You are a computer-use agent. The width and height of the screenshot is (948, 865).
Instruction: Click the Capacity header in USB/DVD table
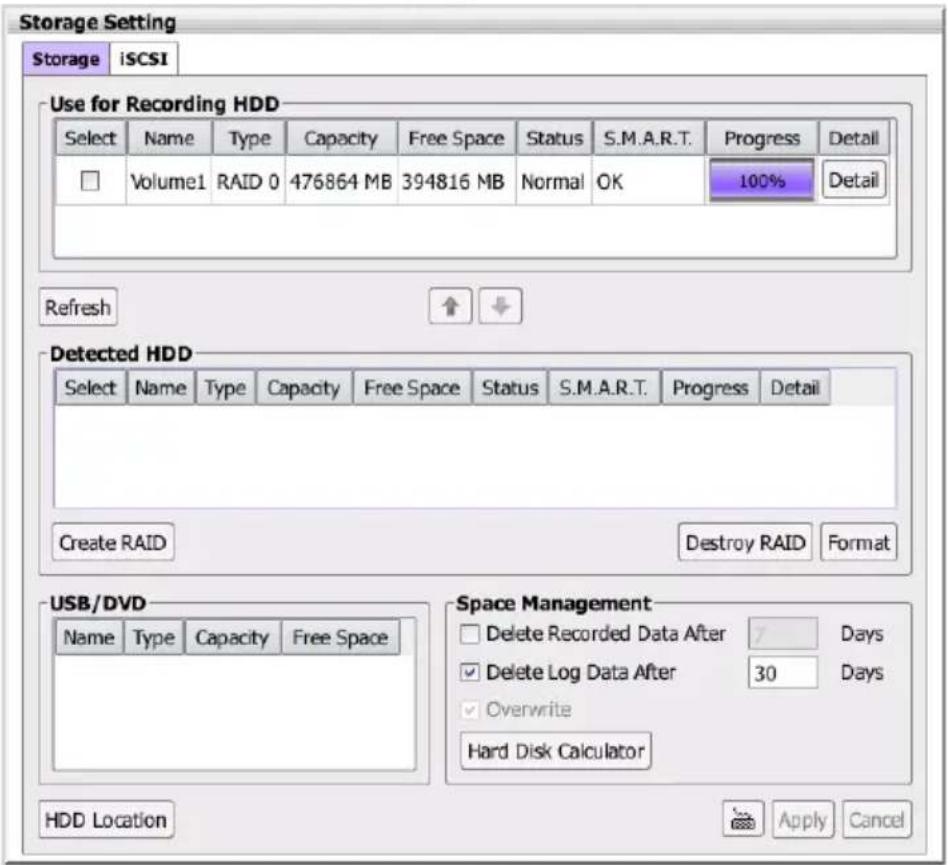(x=232, y=637)
